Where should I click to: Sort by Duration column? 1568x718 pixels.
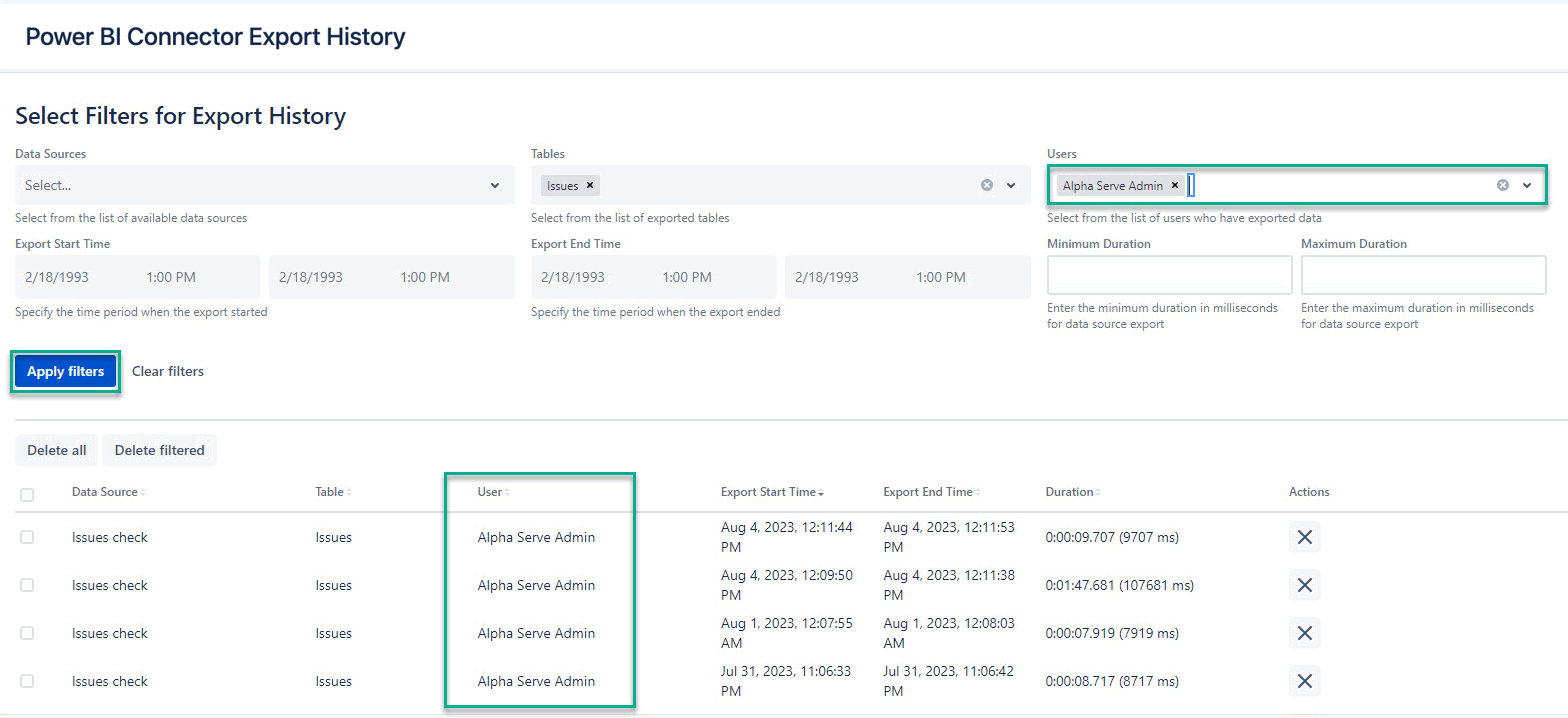(x=1073, y=492)
